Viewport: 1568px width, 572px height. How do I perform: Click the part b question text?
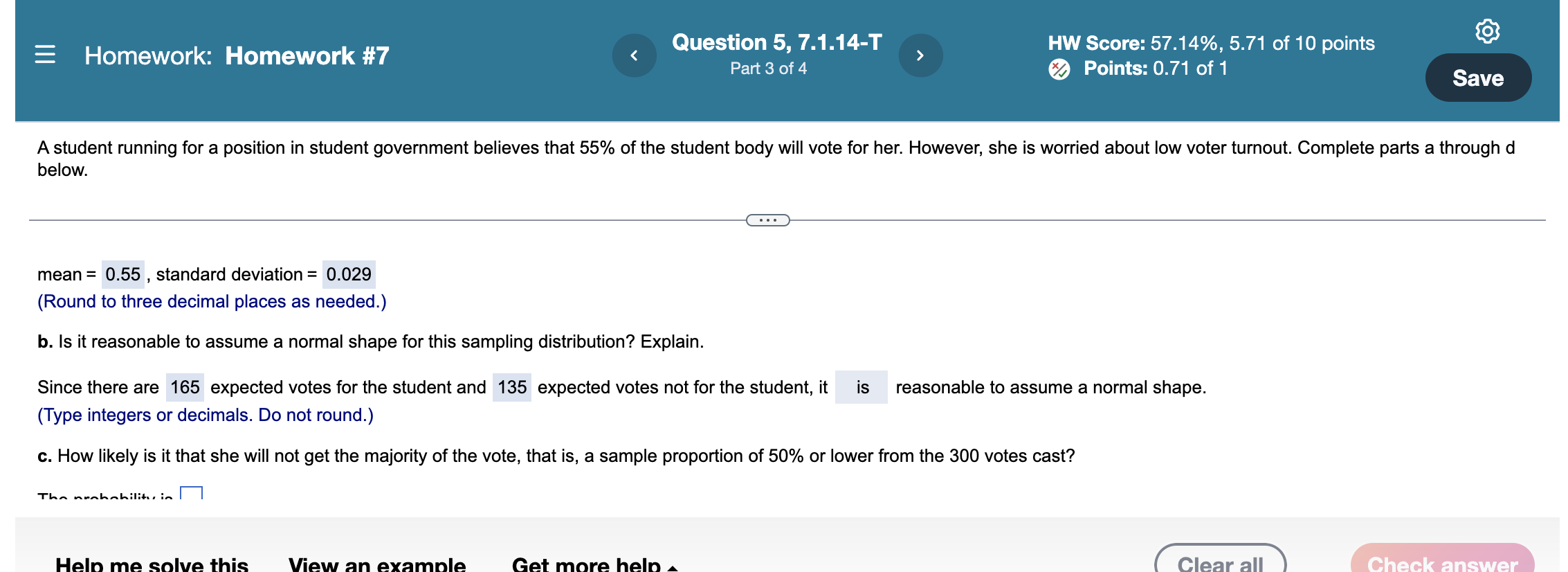(x=370, y=341)
